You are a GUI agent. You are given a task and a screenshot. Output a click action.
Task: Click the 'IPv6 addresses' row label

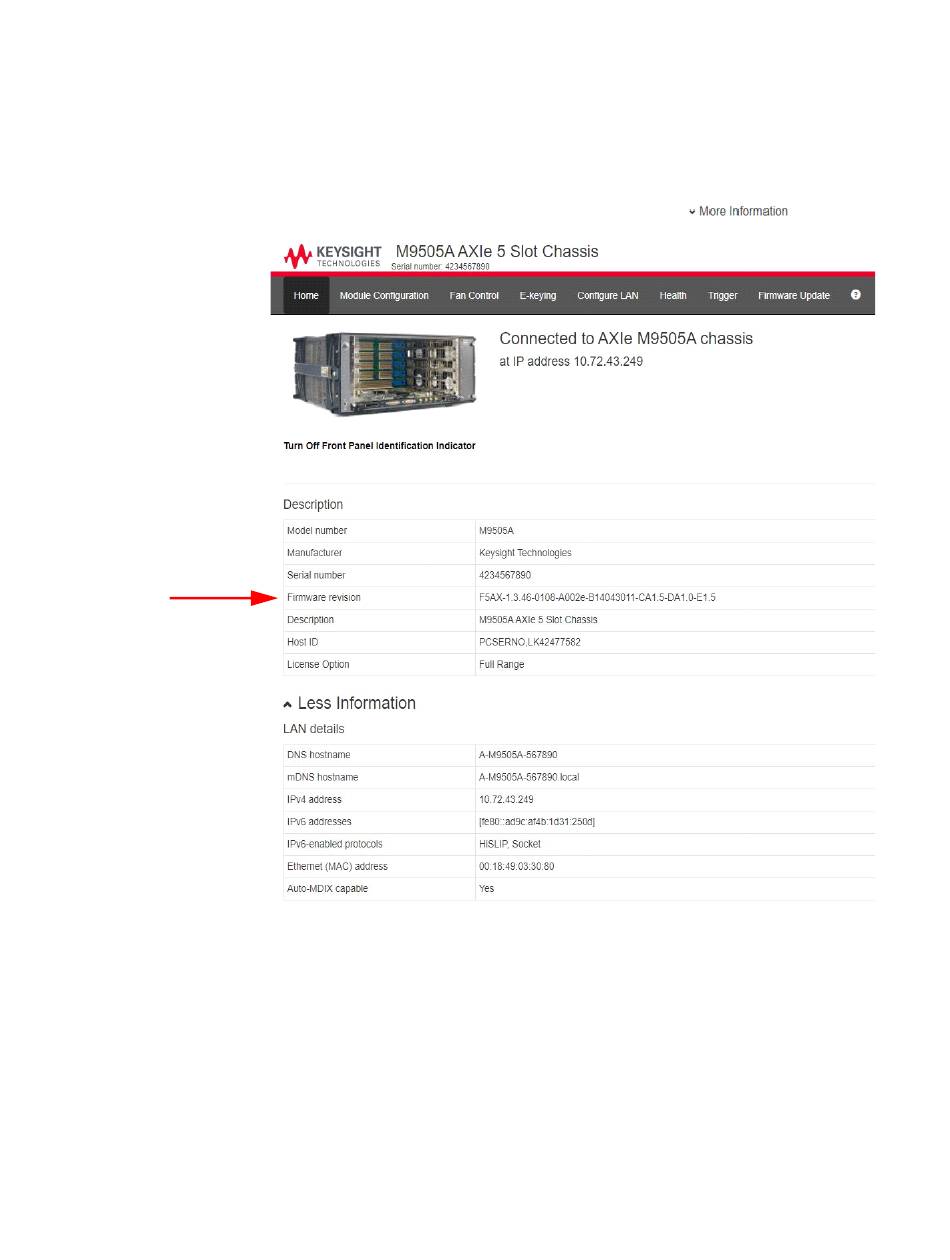point(320,822)
